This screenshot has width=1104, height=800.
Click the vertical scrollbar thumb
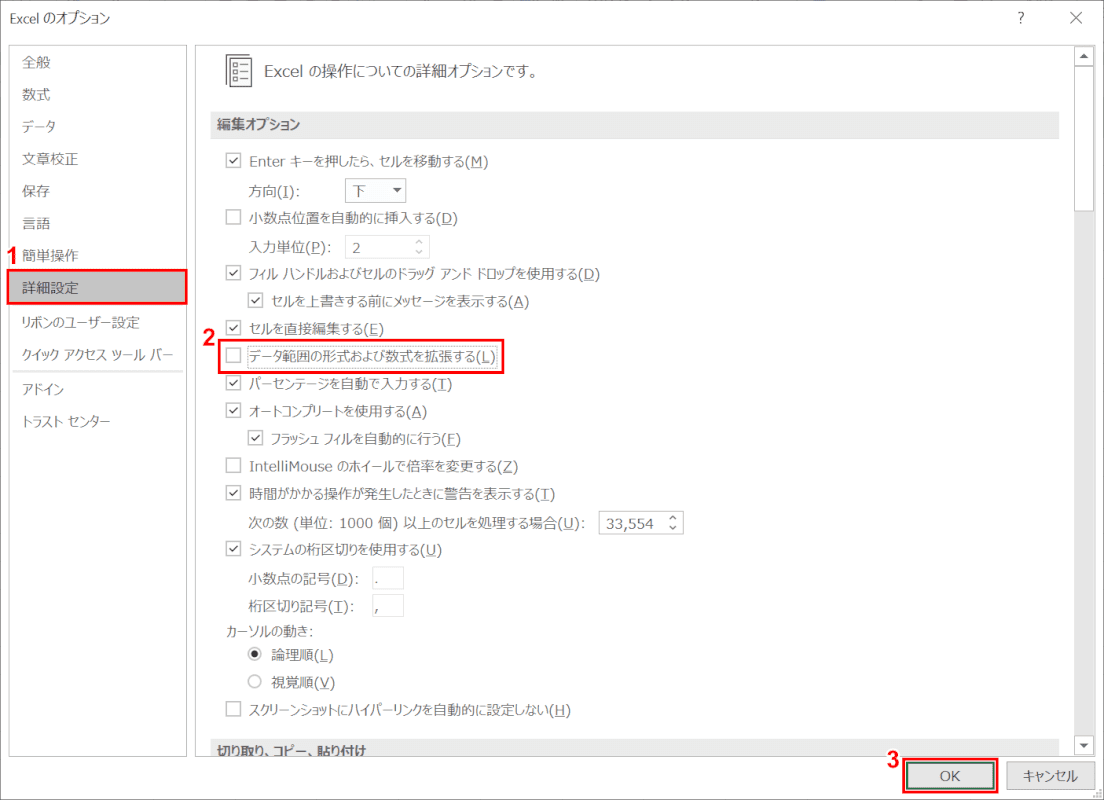pyautogui.click(x=1084, y=139)
